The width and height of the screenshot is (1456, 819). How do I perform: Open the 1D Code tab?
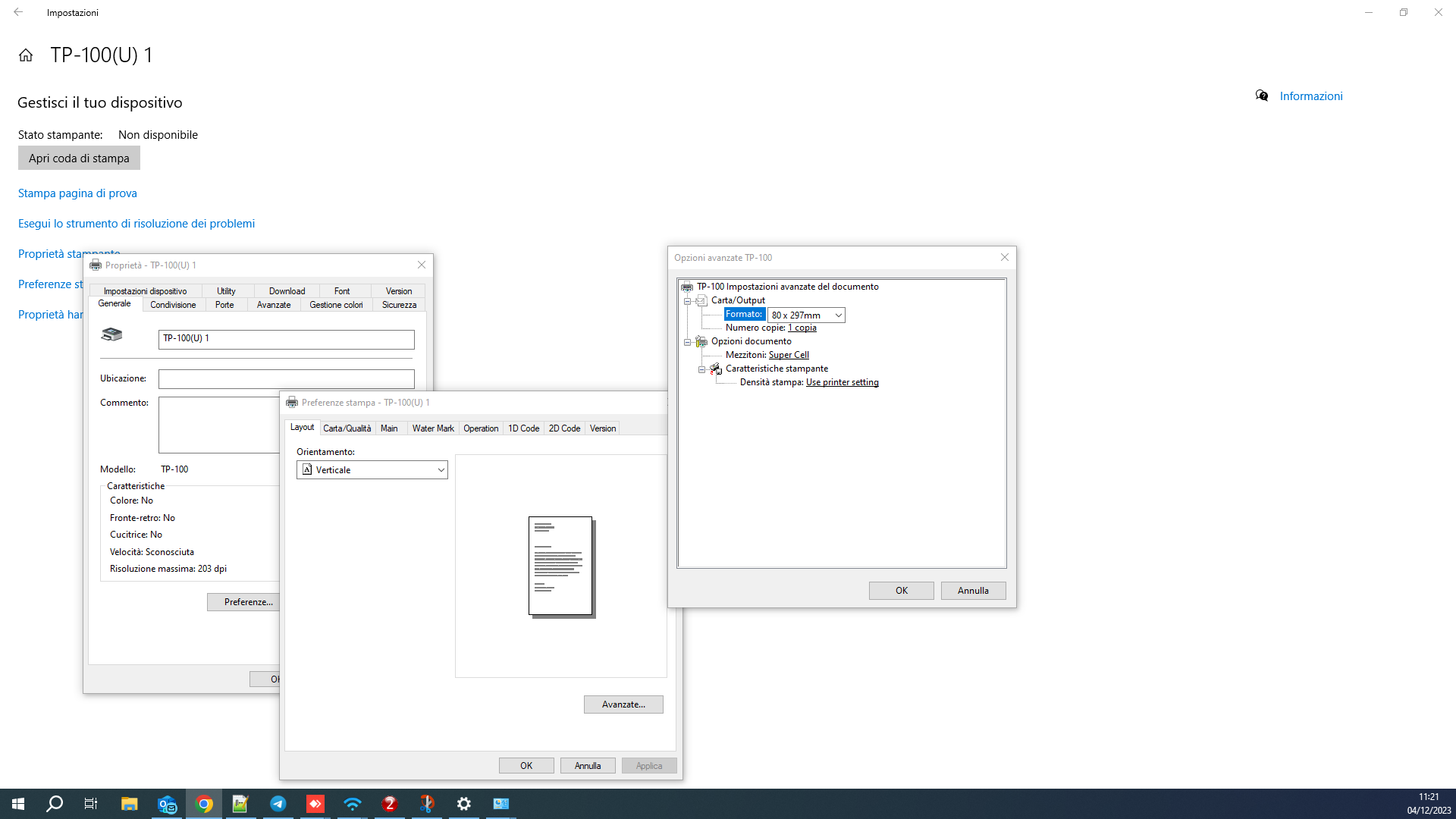(523, 428)
